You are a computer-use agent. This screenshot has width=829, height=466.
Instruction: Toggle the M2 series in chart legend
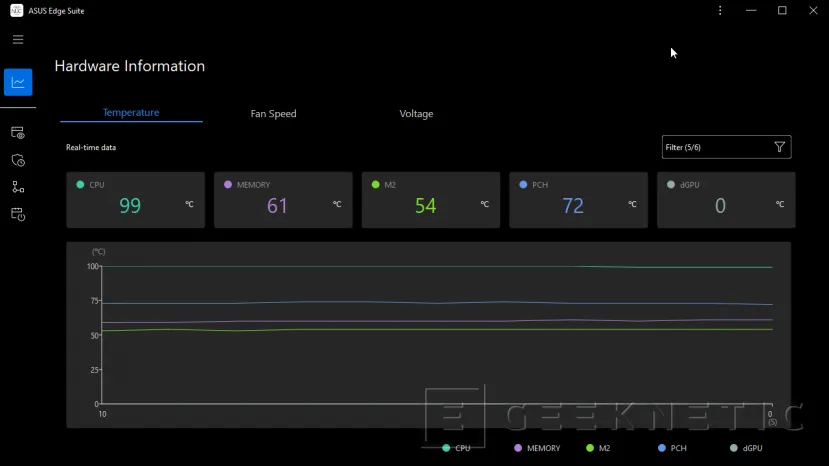coord(598,448)
